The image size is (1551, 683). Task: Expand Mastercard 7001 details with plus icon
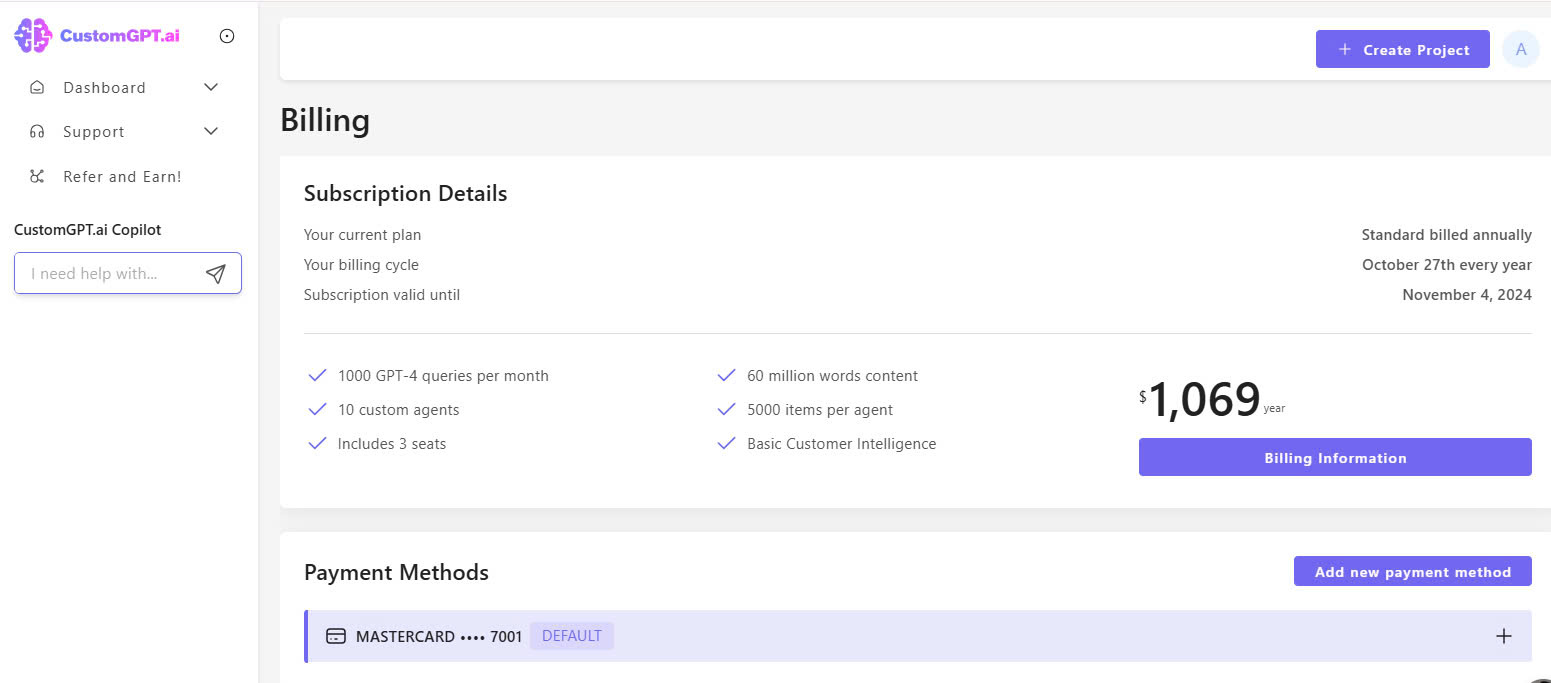[1503, 636]
